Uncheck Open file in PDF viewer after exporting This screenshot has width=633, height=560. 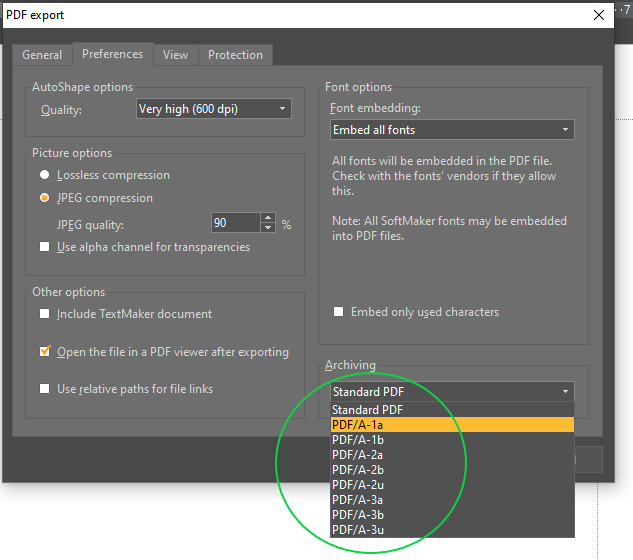coord(44,352)
